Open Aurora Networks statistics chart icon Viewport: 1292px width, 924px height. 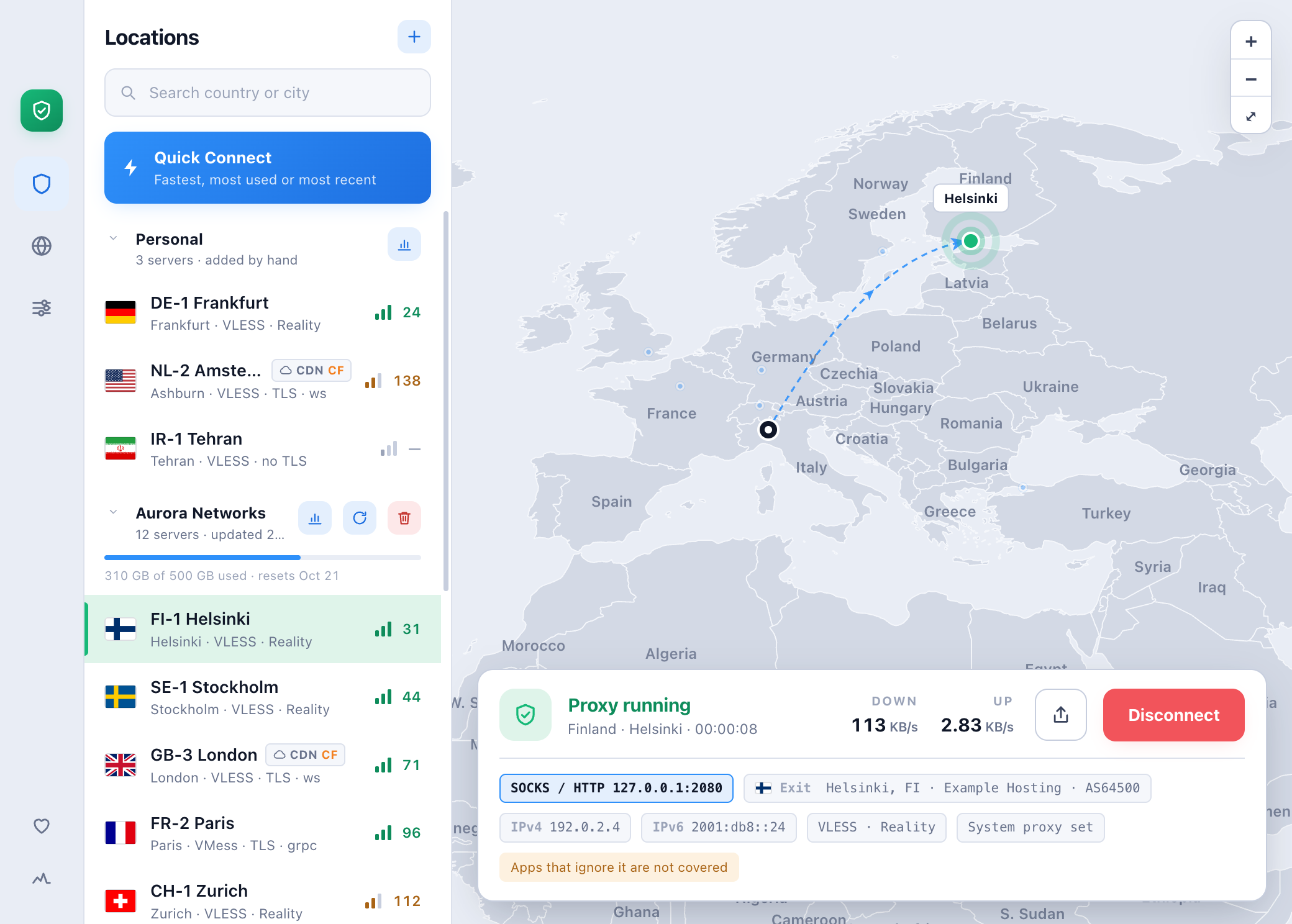[315, 518]
